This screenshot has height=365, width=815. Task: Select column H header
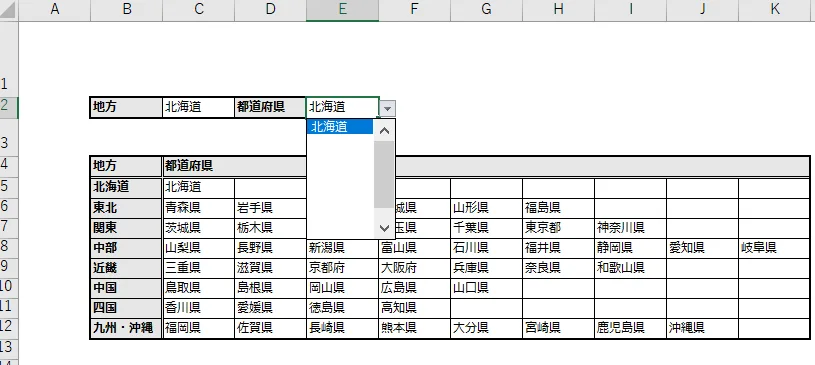[558, 10]
